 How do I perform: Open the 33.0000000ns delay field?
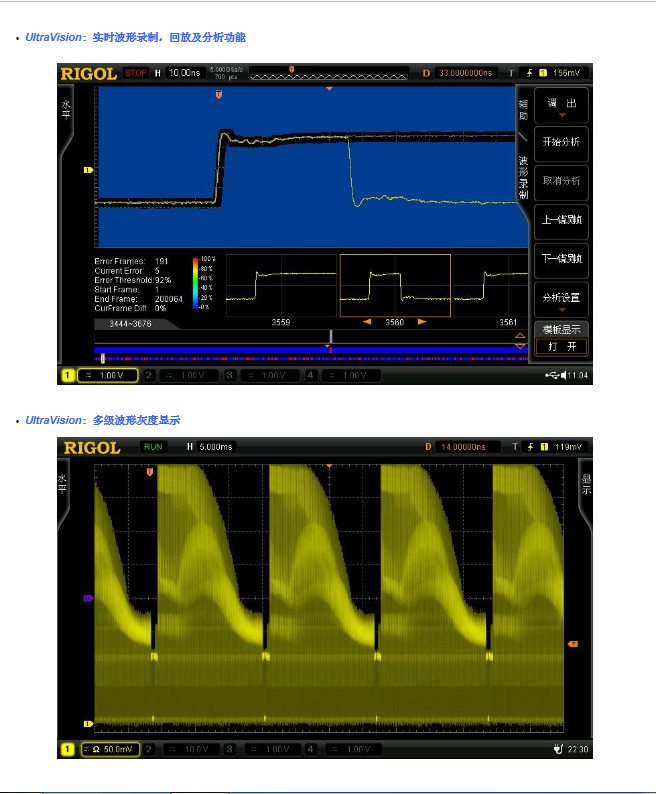pyautogui.click(x=466, y=73)
